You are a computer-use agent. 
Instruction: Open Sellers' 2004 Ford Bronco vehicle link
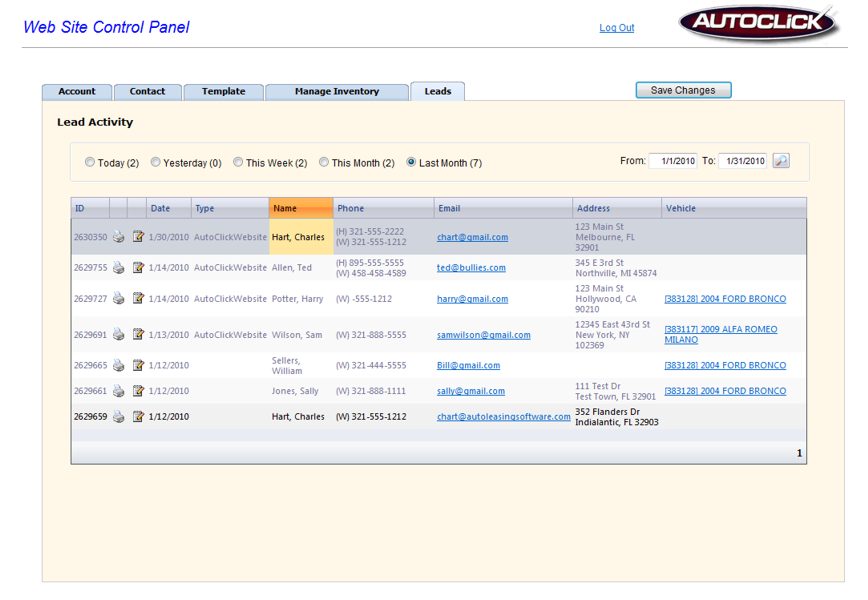tap(725, 365)
